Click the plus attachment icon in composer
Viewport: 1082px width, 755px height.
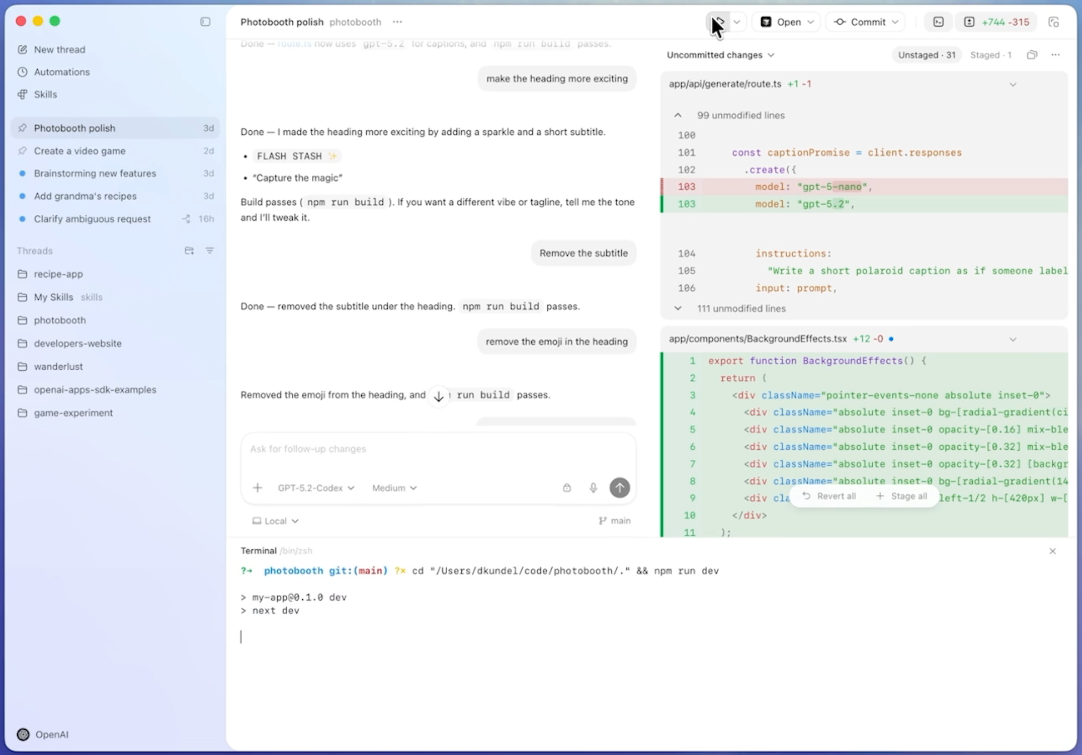pyautogui.click(x=257, y=488)
